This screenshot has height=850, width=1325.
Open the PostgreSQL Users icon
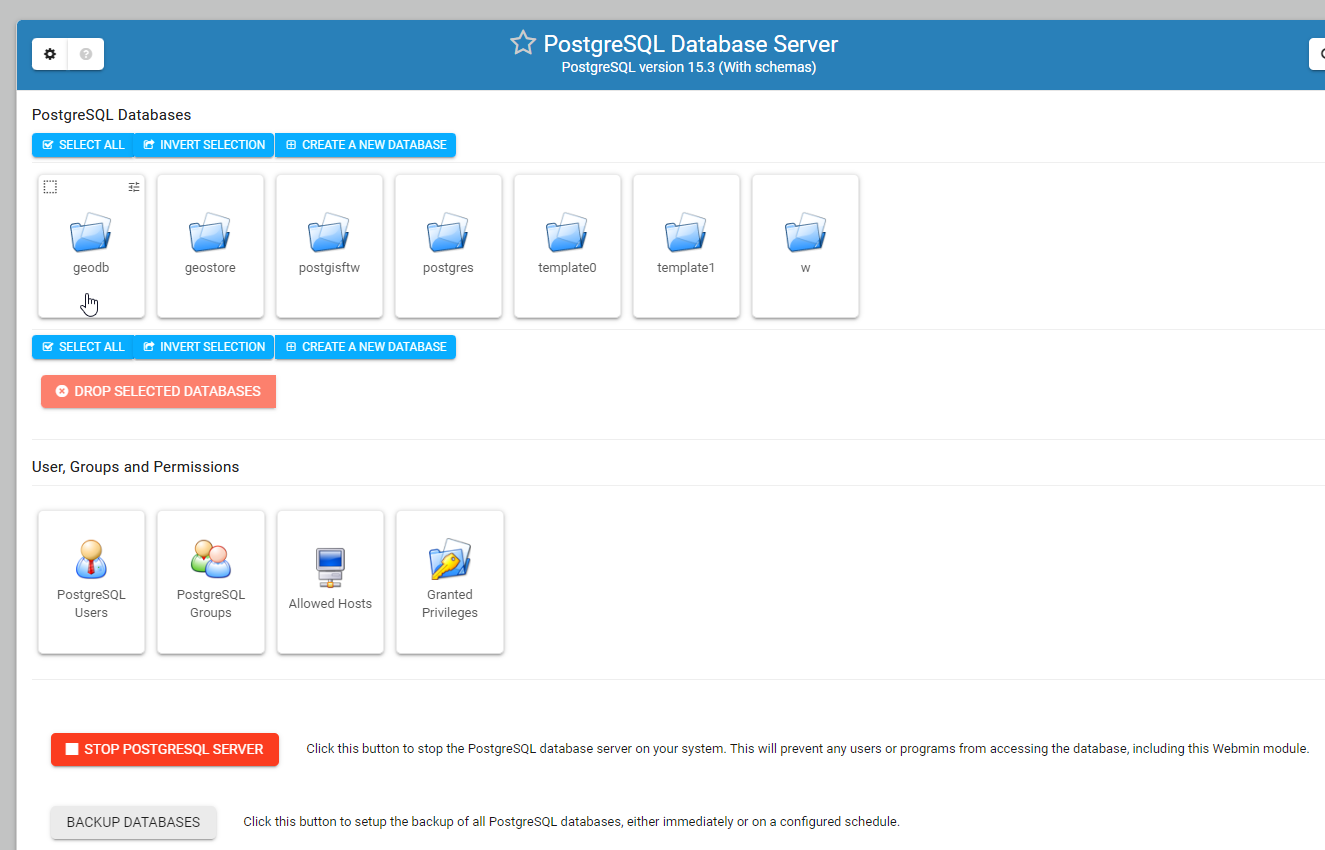point(91,559)
